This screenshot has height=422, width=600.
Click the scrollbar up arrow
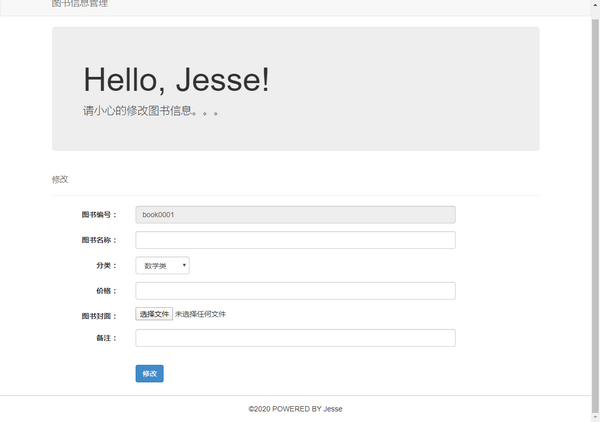[595, 5]
